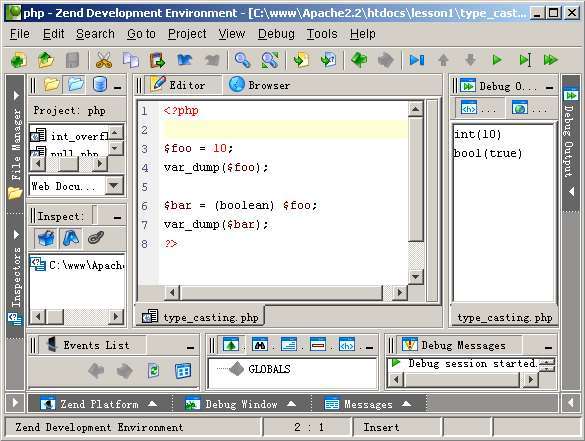
Task: Open the Help menu
Action: coord(363,34)
